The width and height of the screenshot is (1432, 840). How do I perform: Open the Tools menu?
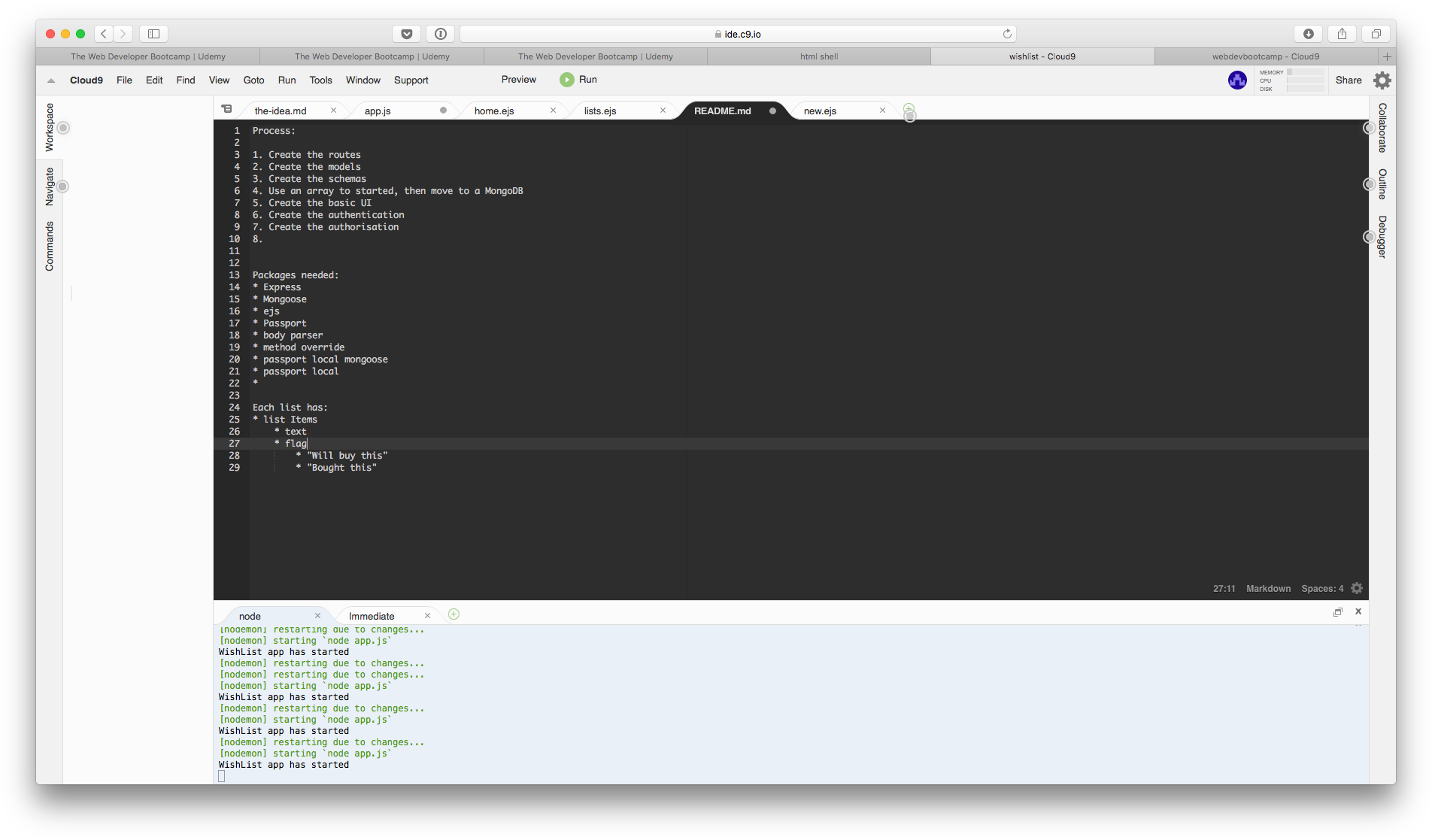[320, 80]
